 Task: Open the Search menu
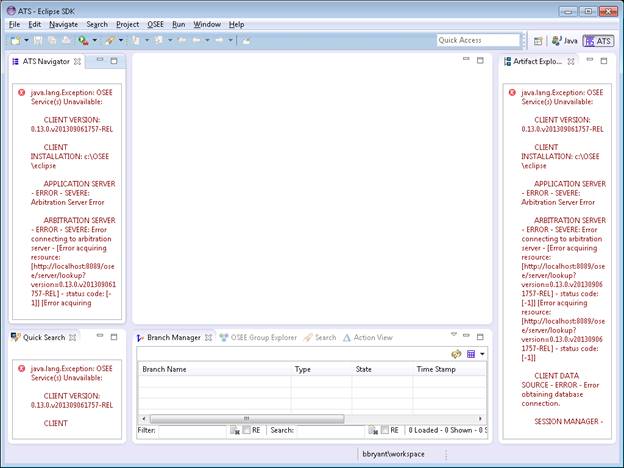click(x=97, y=24)
